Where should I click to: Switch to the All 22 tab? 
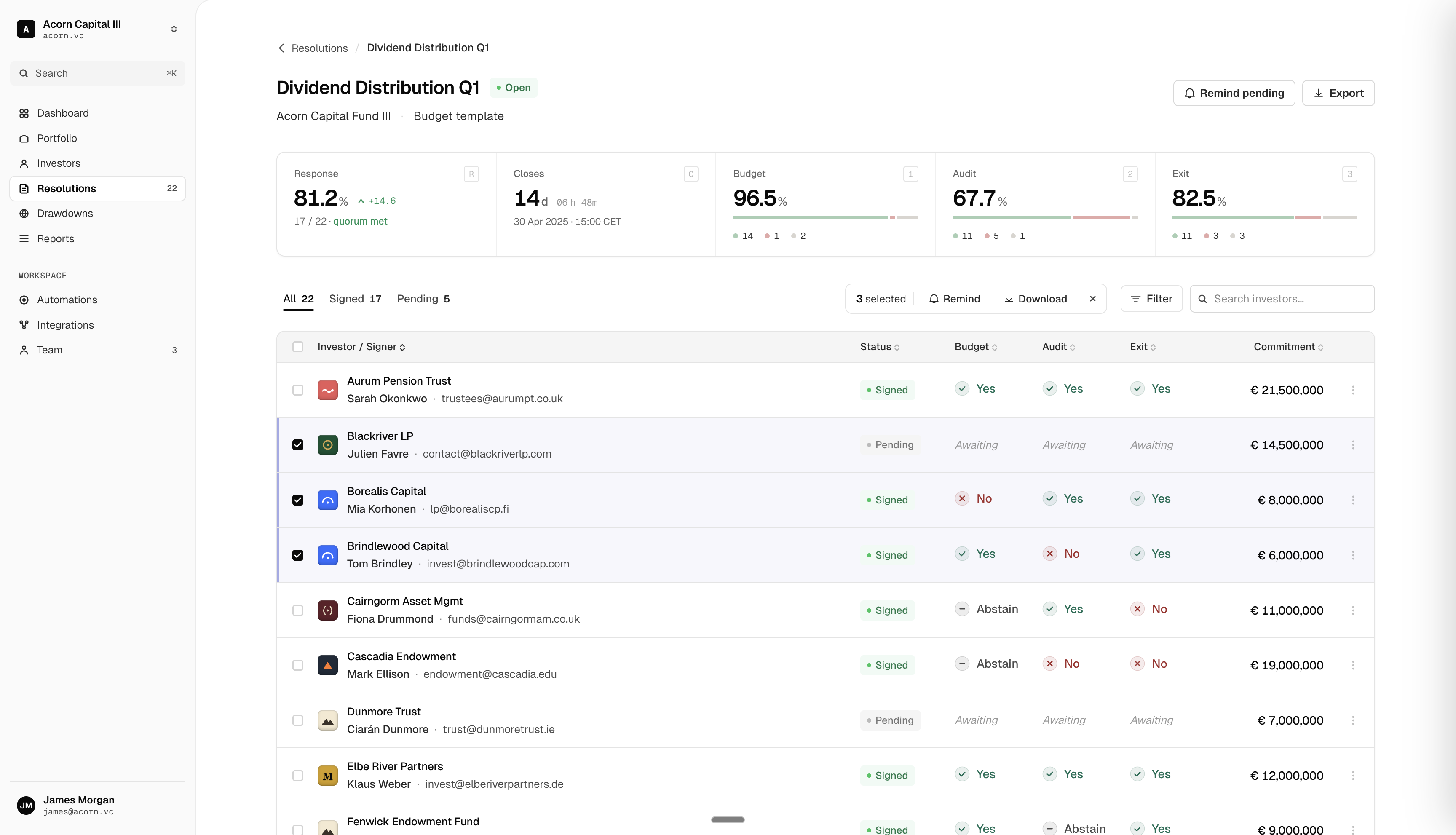pyautogui.click(x=298, y=299)
